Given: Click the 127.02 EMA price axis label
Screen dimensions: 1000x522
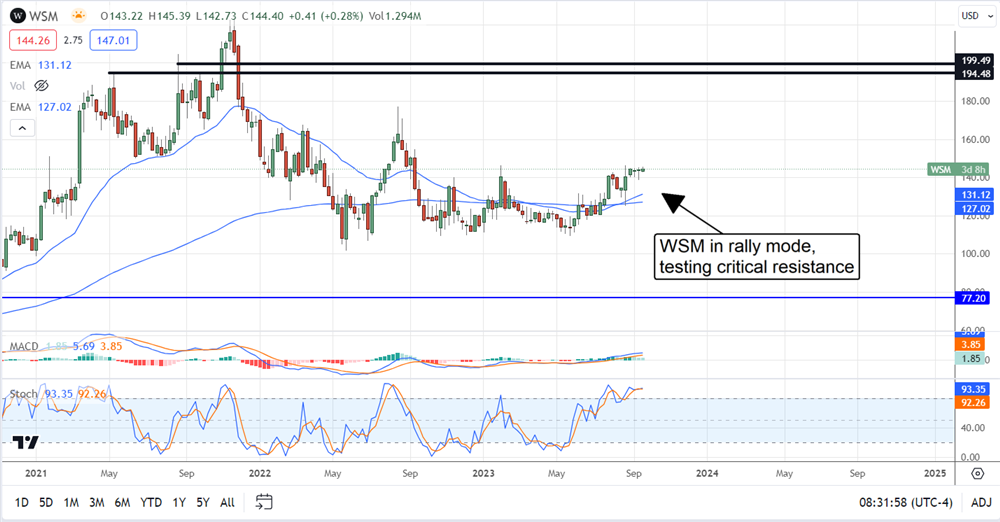Looking at the screenshot, I should [974, 209].
